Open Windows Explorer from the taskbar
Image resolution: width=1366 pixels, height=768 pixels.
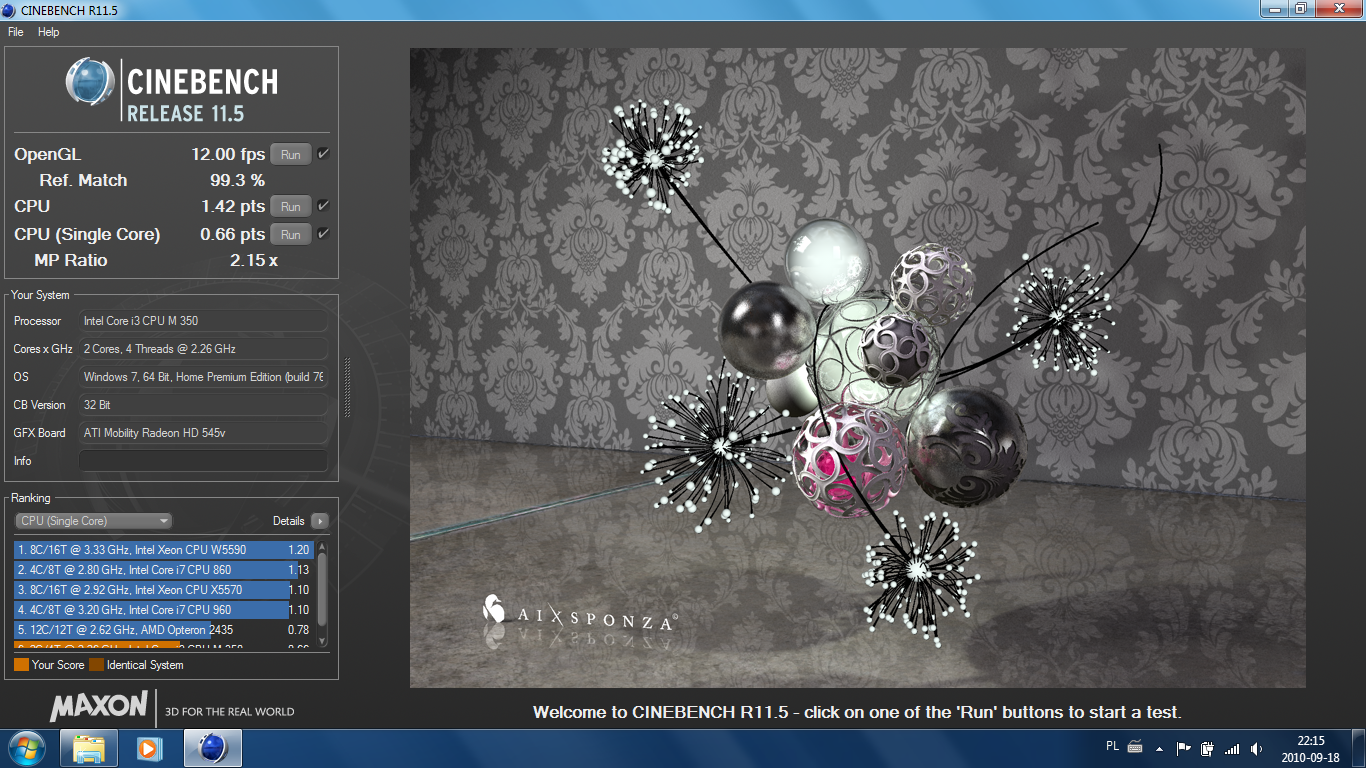coord(89,748)
